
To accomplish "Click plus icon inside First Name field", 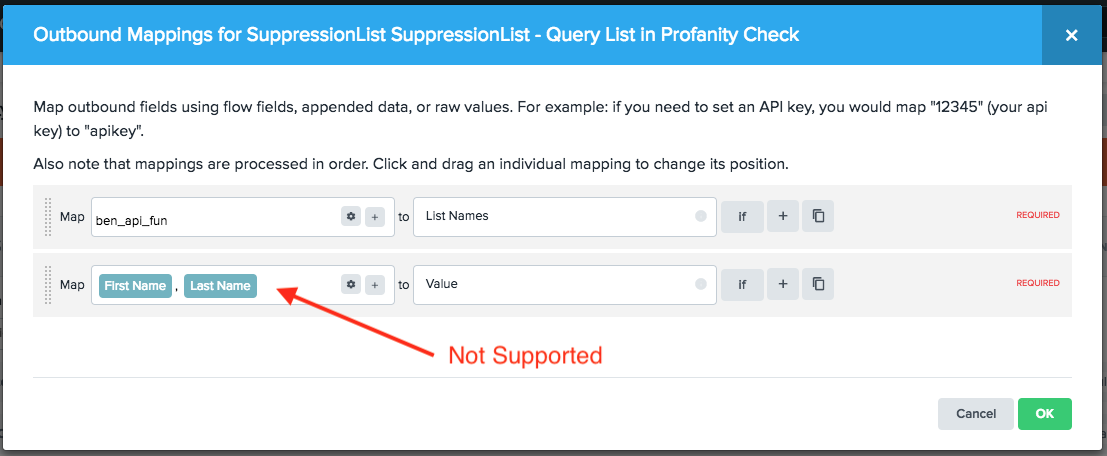I will [x=375, y=285].
